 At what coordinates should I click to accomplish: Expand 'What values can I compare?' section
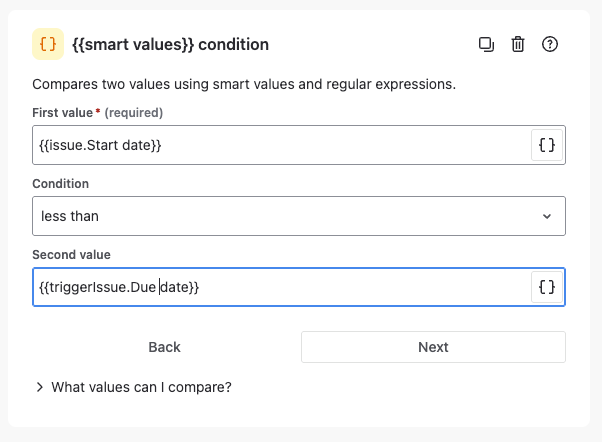[141, 387]
